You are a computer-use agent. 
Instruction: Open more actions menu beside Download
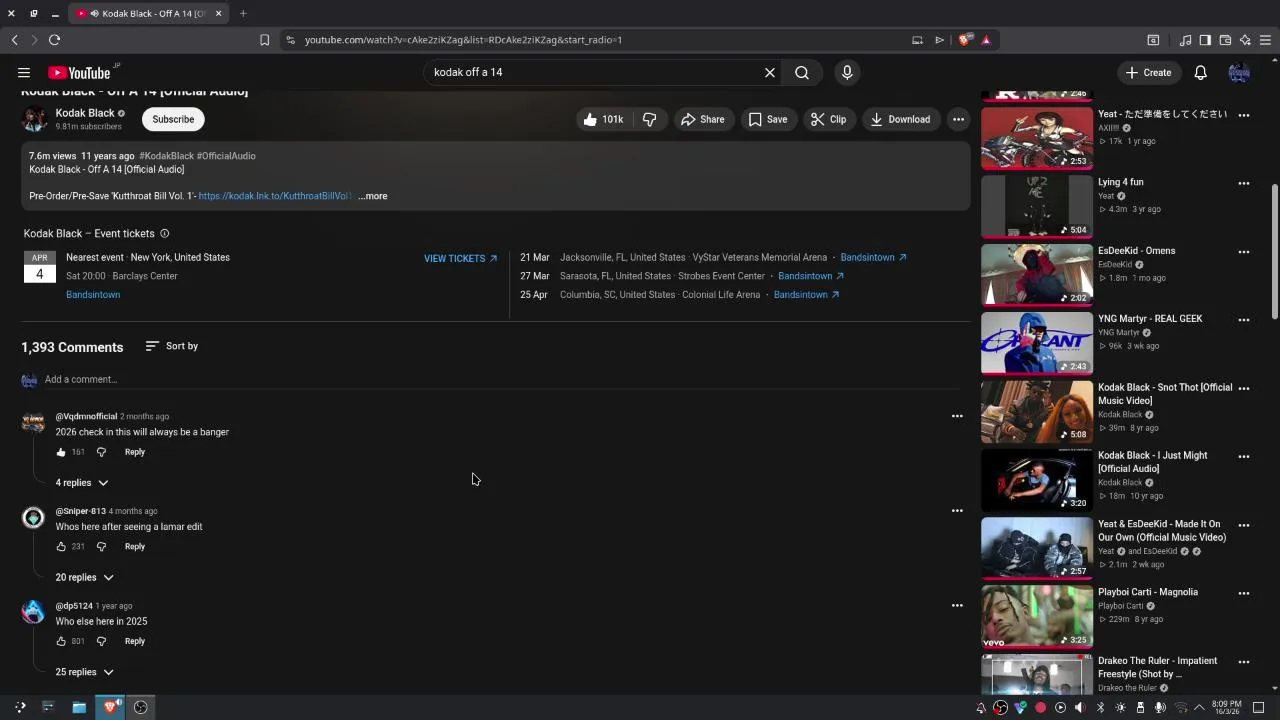pyautogui.click(x=958, y=119)
